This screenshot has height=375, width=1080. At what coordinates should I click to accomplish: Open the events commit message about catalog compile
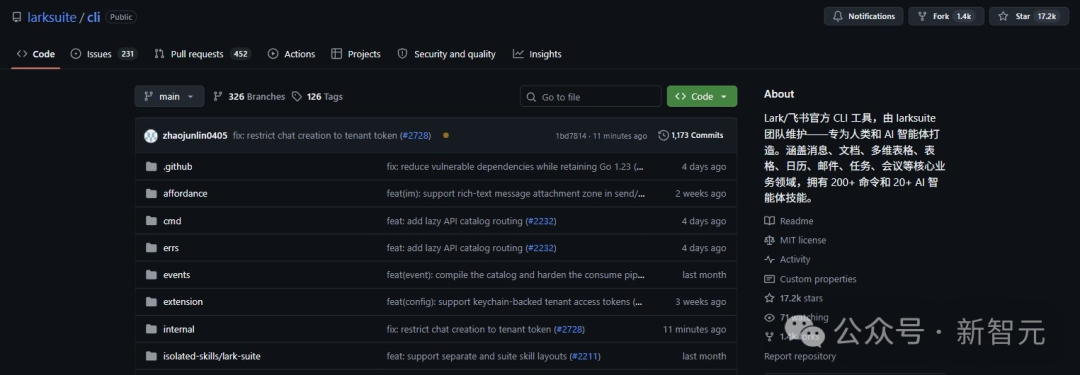[516, 275]
